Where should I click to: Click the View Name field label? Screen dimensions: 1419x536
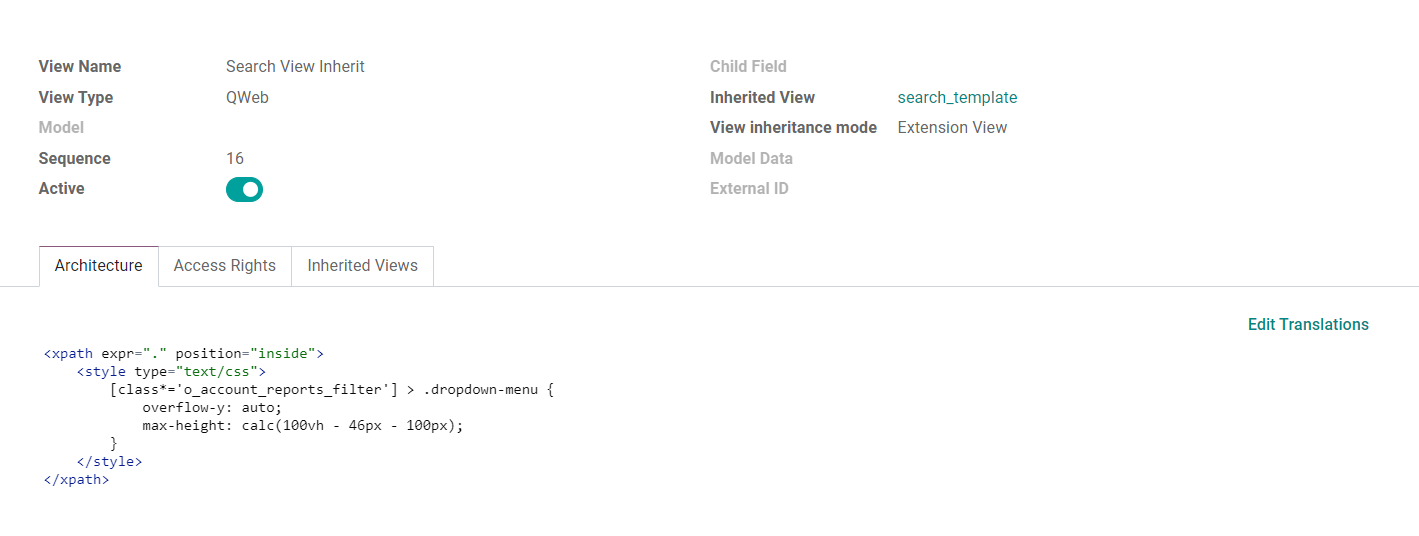80,67
